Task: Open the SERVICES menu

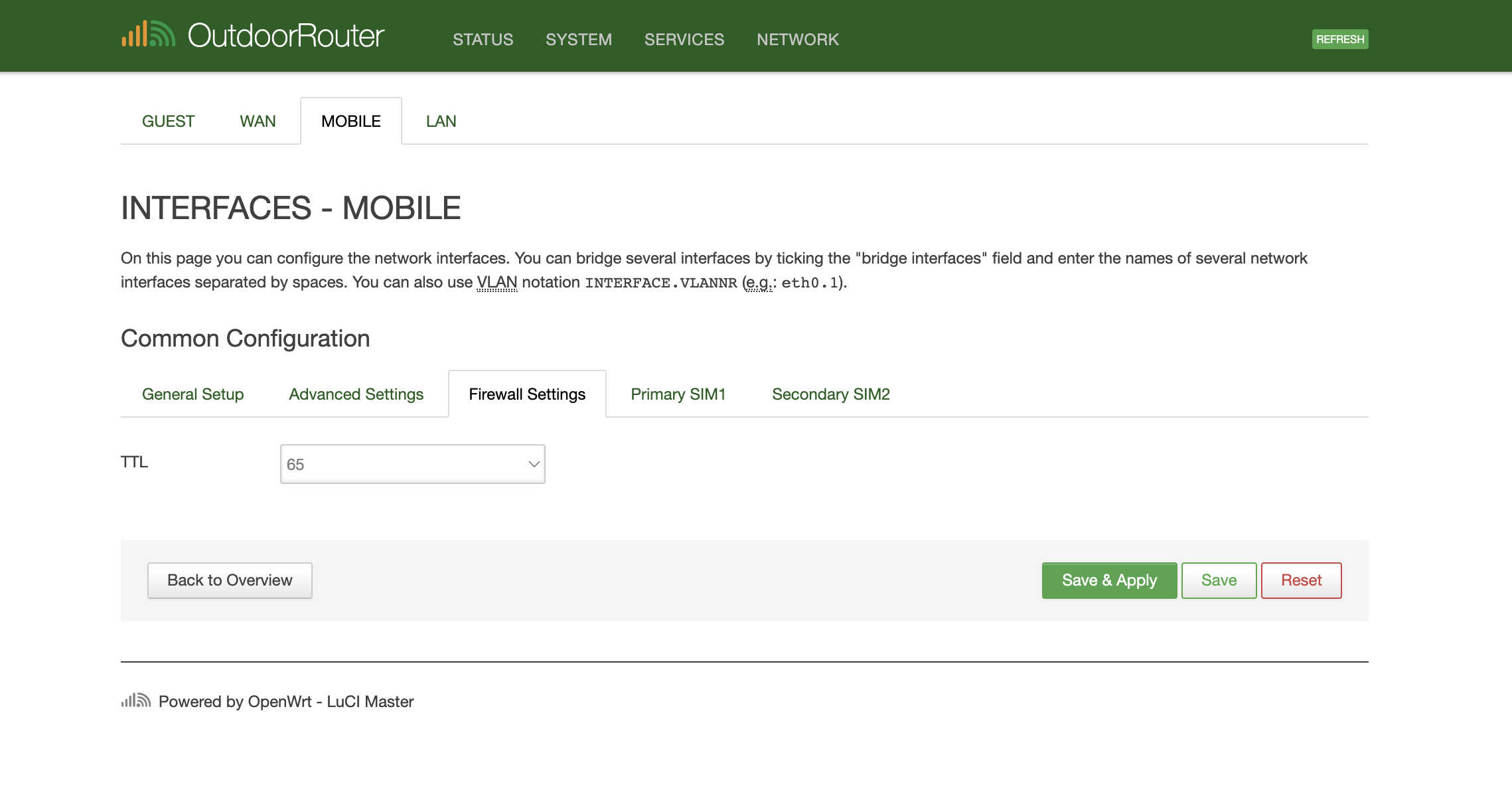Action: [684, 39]
